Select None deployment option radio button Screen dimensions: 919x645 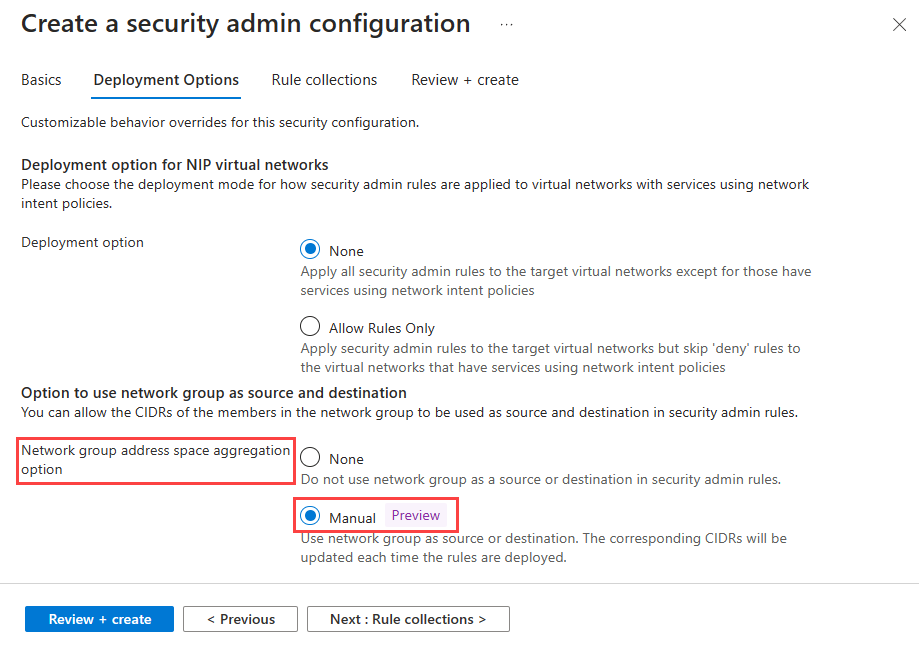click(310, 250)
